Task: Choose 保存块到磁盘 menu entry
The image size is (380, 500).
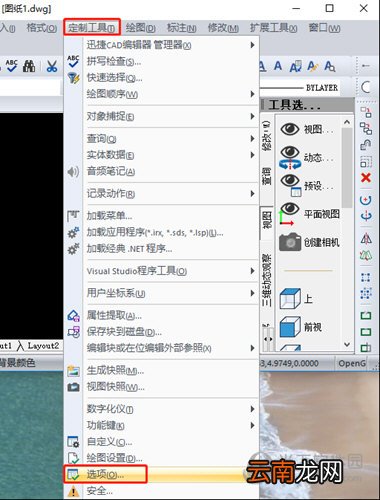Action: click(x=162, y=332)
